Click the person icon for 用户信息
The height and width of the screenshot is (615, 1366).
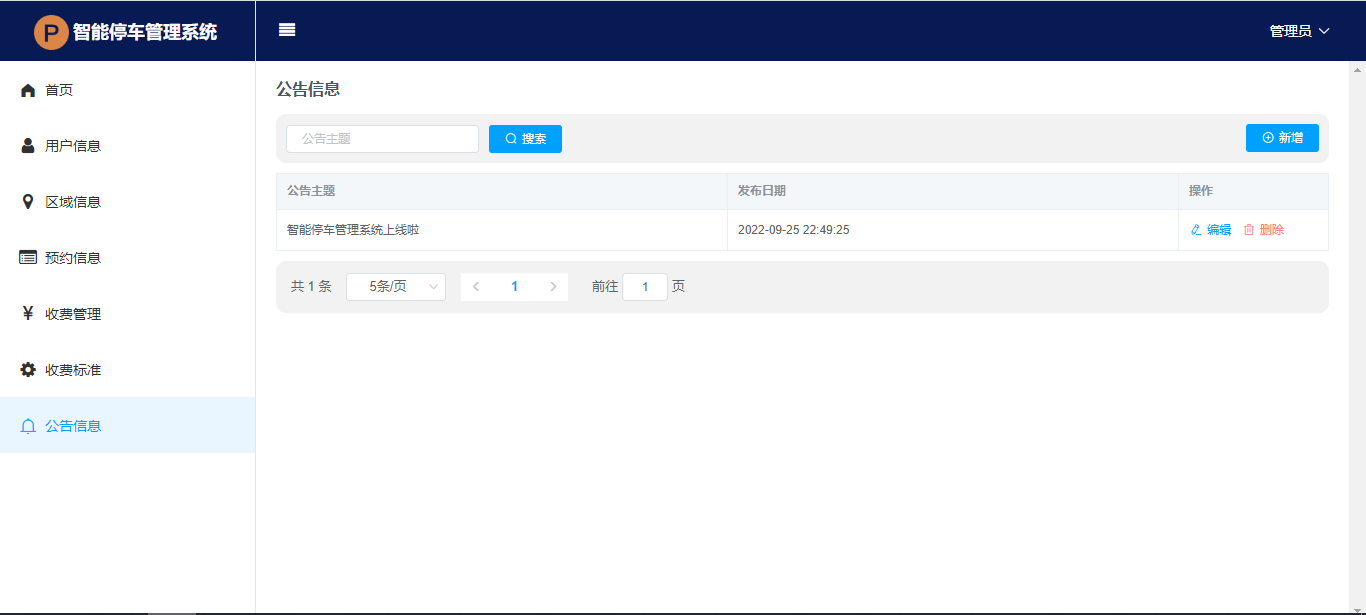click(28, 146)
